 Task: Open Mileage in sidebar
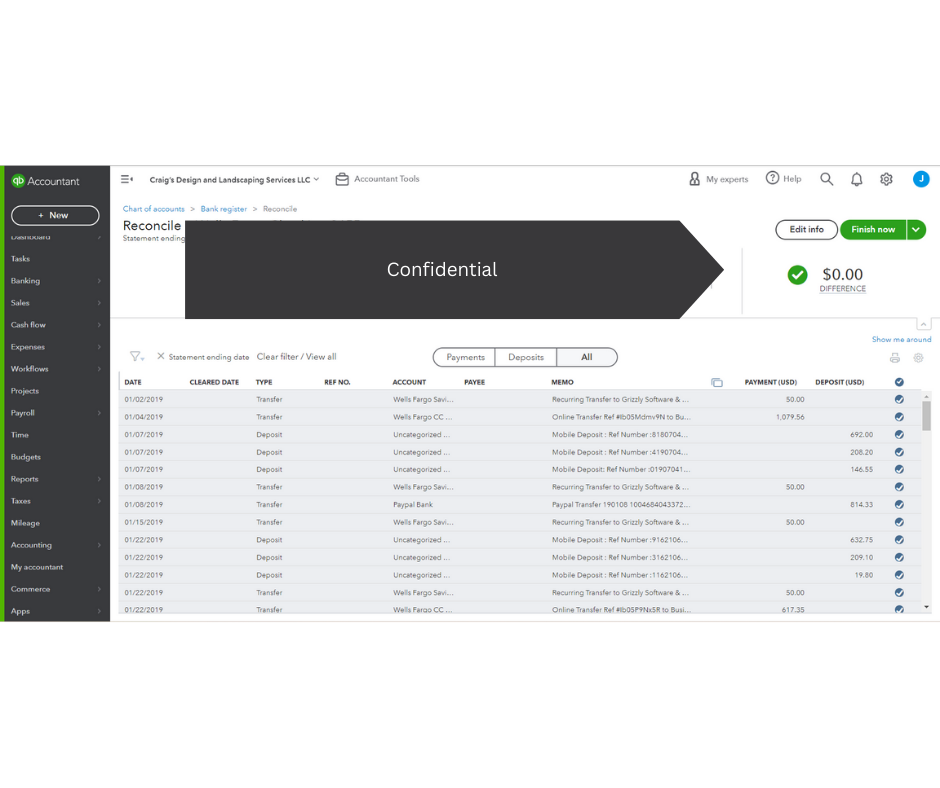point(25,523)
